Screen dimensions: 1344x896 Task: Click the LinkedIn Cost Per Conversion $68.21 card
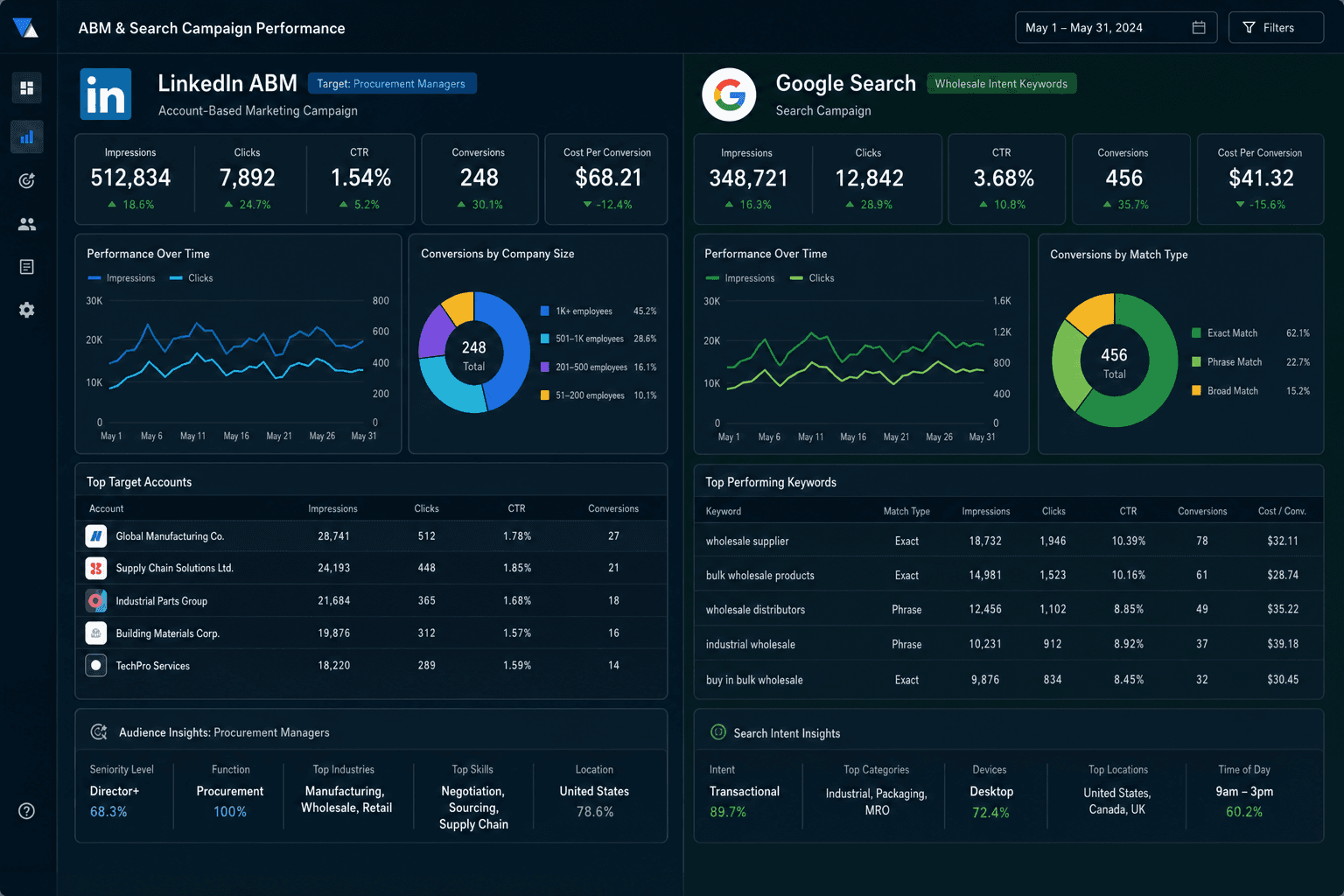(607, 178)
